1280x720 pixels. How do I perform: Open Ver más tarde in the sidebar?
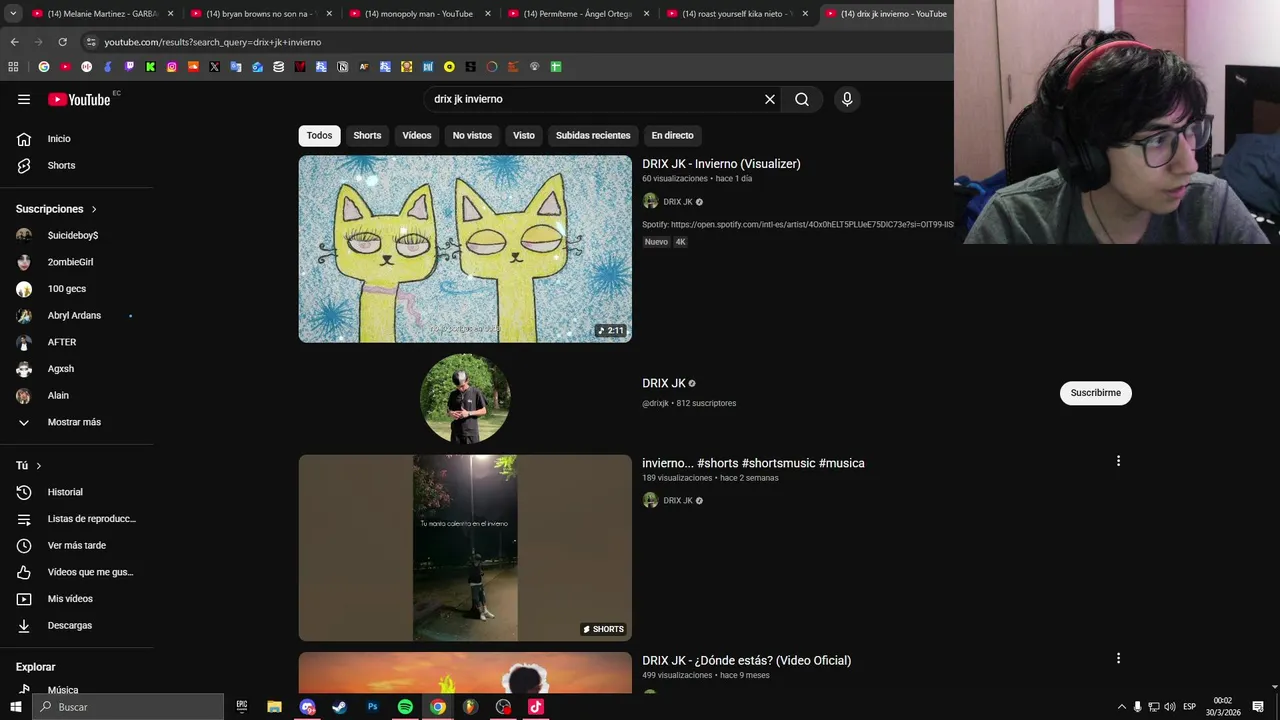pos(77,545)
